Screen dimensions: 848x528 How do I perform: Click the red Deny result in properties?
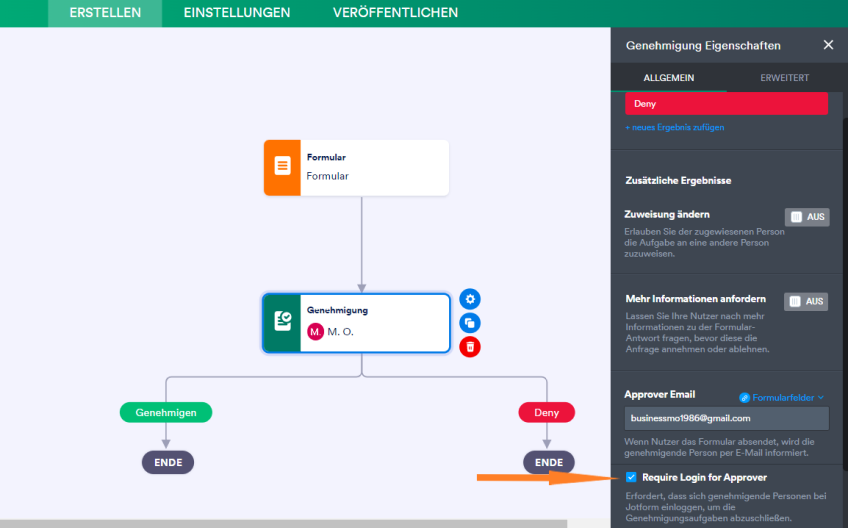click(x=726, y=103)
